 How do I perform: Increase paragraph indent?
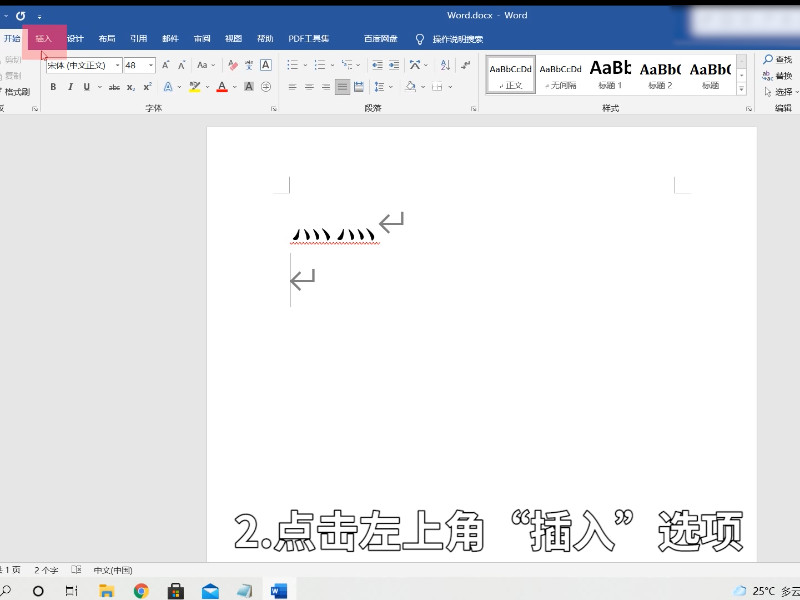click(x=394, y=65)
